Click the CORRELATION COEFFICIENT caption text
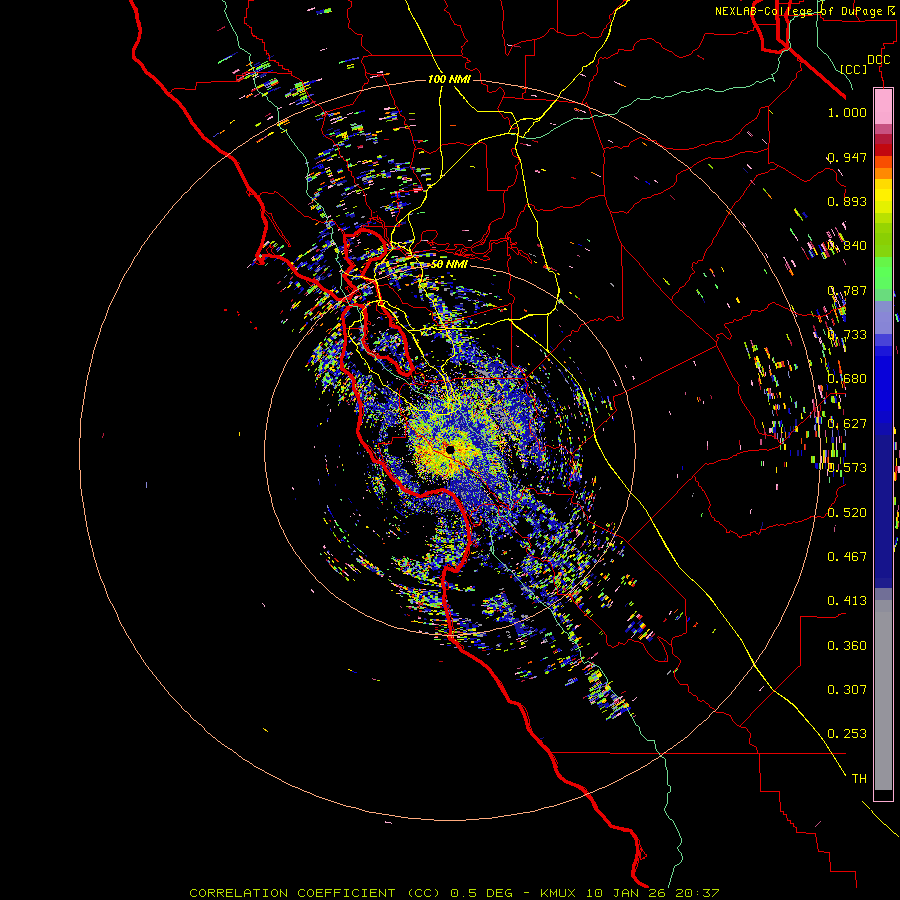Image resolution: width=900 pixels, height=900 pixels. pyautogui.click(x=292, y=893)
